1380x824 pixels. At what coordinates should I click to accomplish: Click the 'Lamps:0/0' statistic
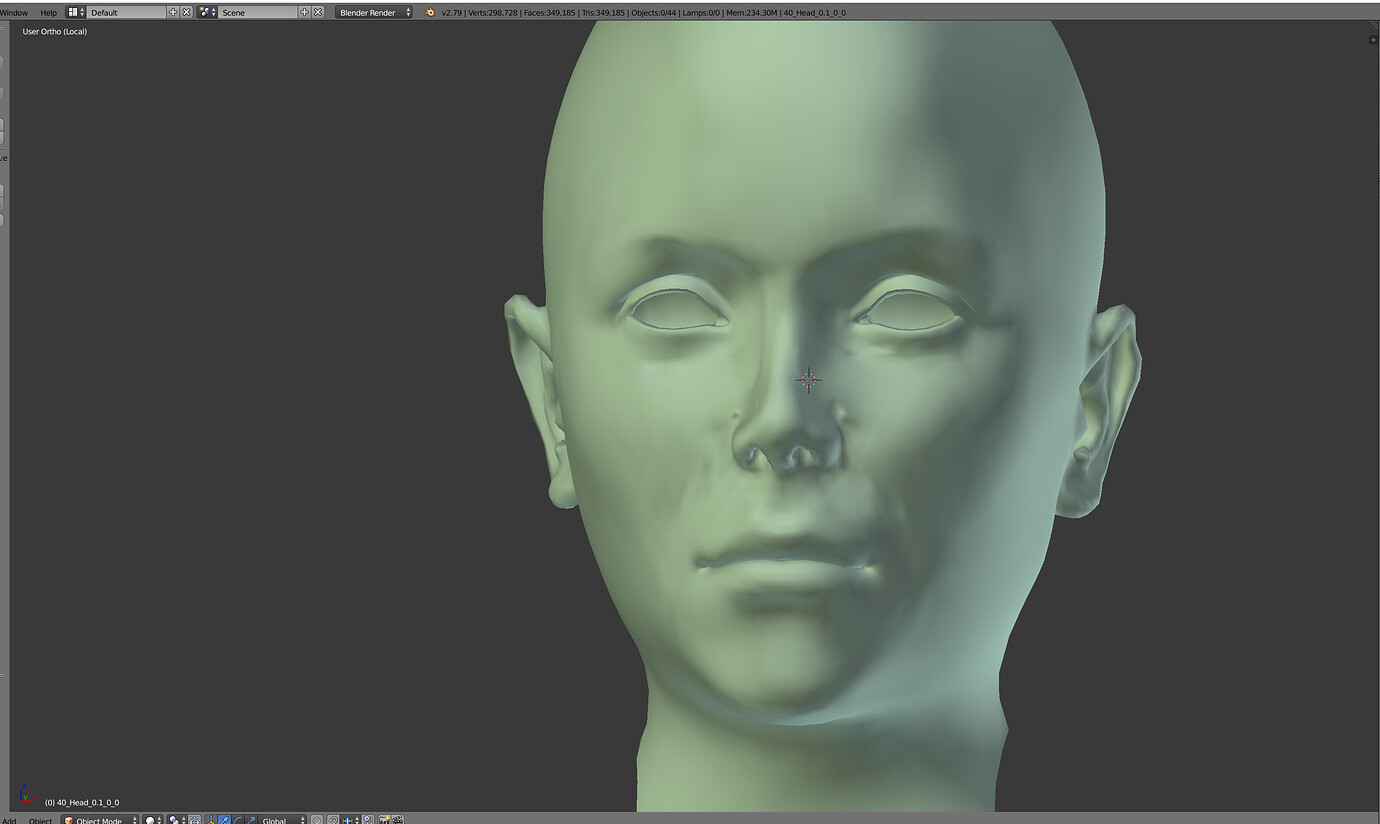point(701,12)
